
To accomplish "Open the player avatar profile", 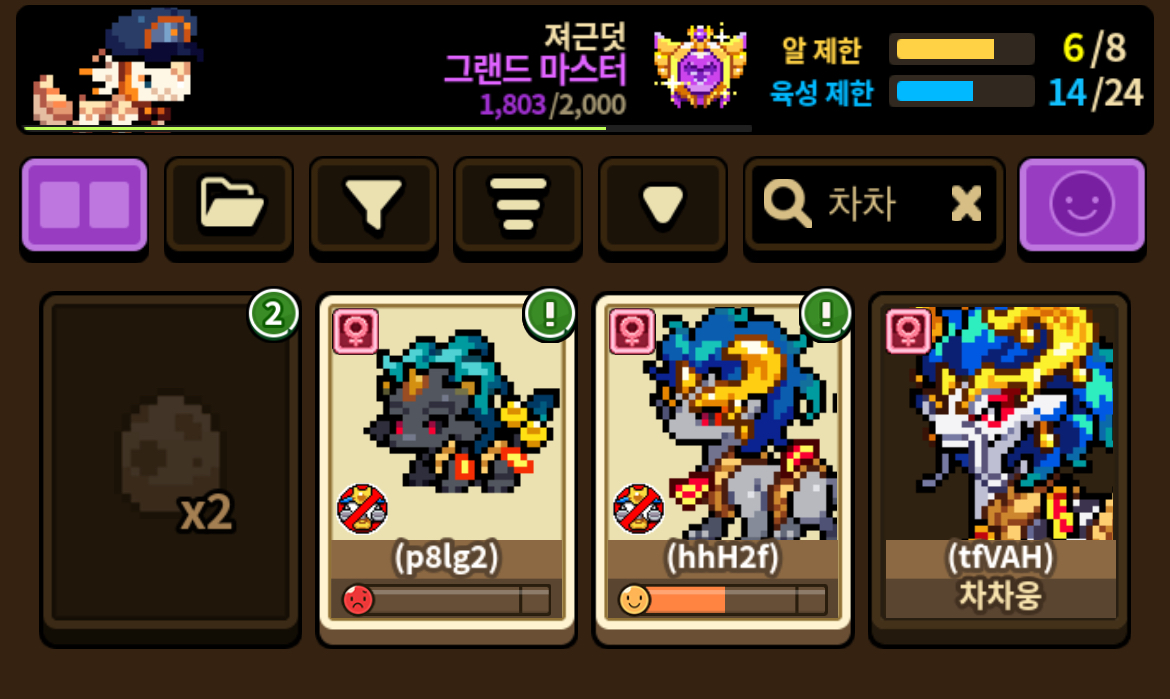I will (118, 67).
